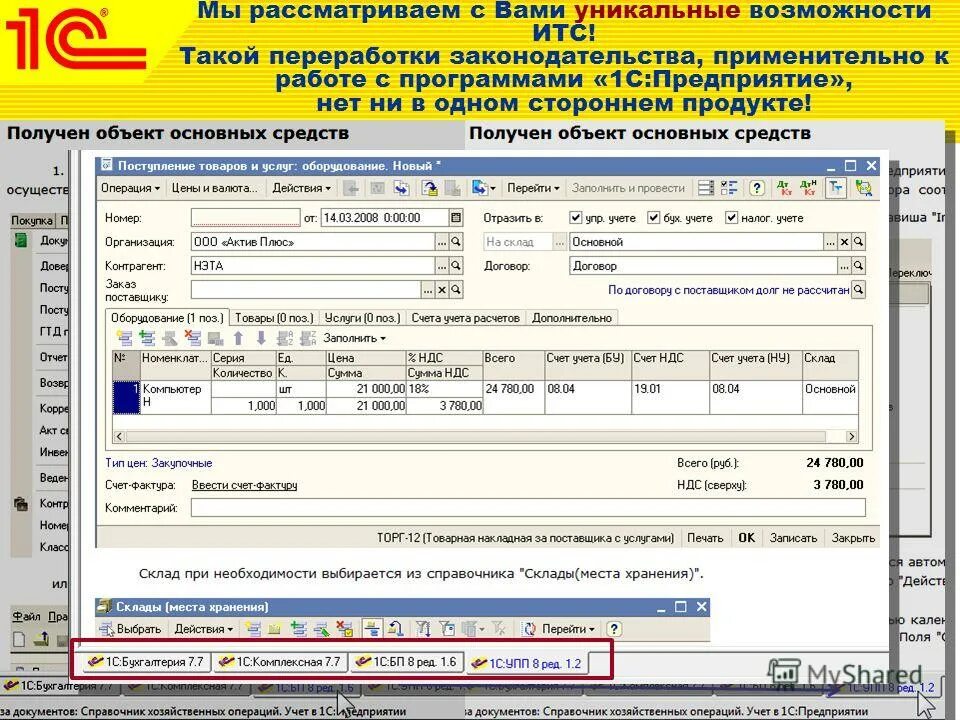Screen dimensions: 960x720
Task: Switch to Оборудование (1 поз.) tab
Action: point(167,318)
